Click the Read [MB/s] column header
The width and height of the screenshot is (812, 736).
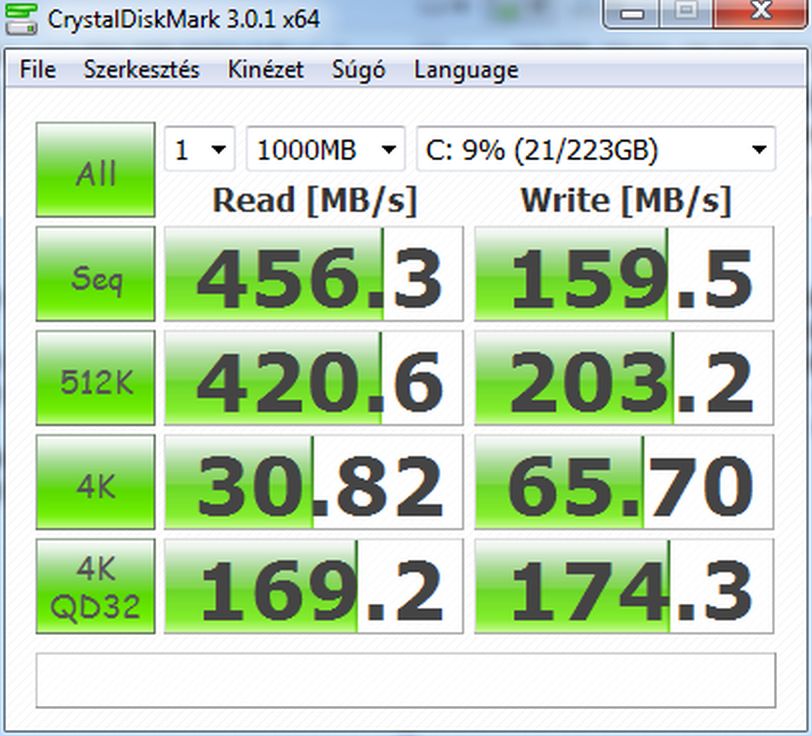tap(315, 201)
